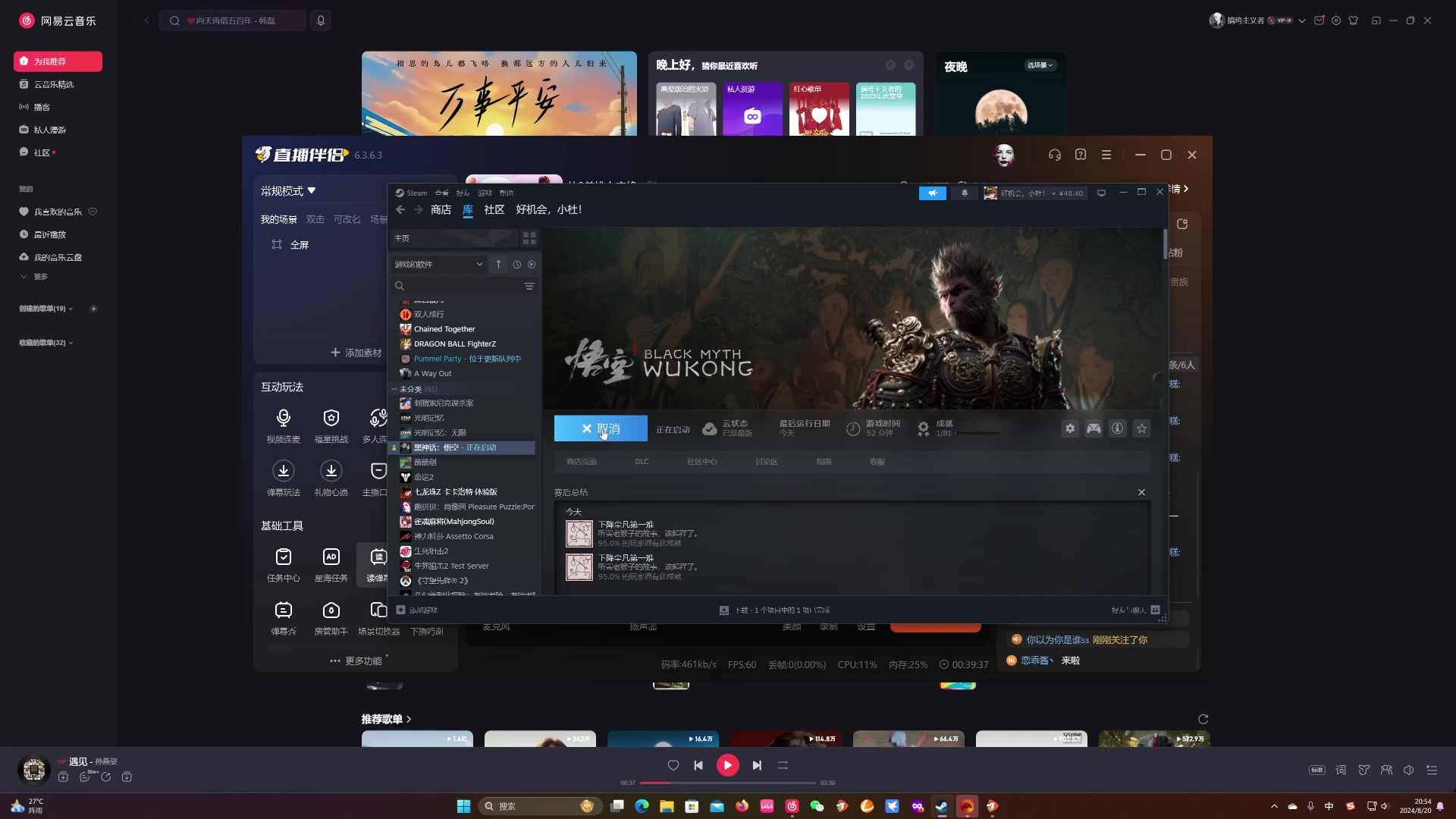
Task: Open the DLC tab for Wukong
Action: [x=642, y=461]
